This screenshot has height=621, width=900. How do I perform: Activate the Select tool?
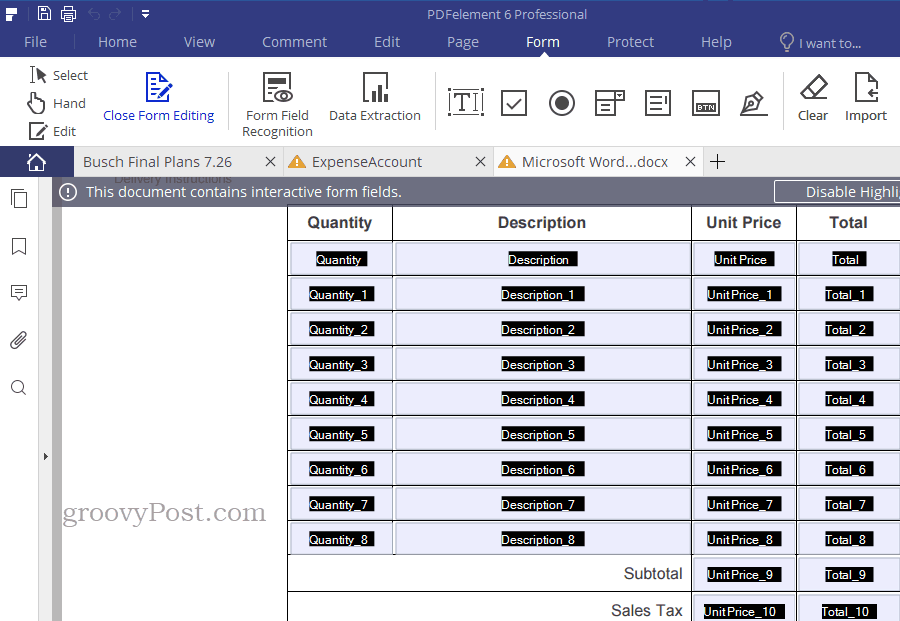59,75
